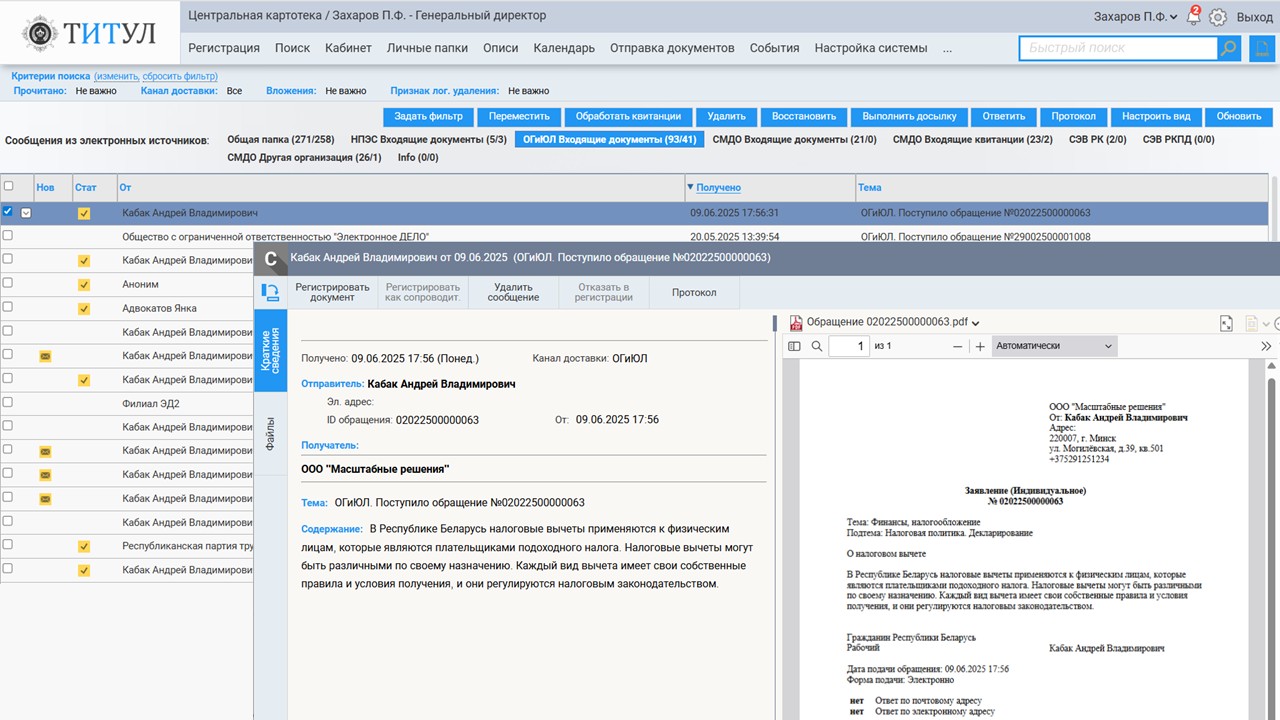Expand the PDF preview to full screen
Viewport: 1280px width, 720px height.
[1227, 323]
